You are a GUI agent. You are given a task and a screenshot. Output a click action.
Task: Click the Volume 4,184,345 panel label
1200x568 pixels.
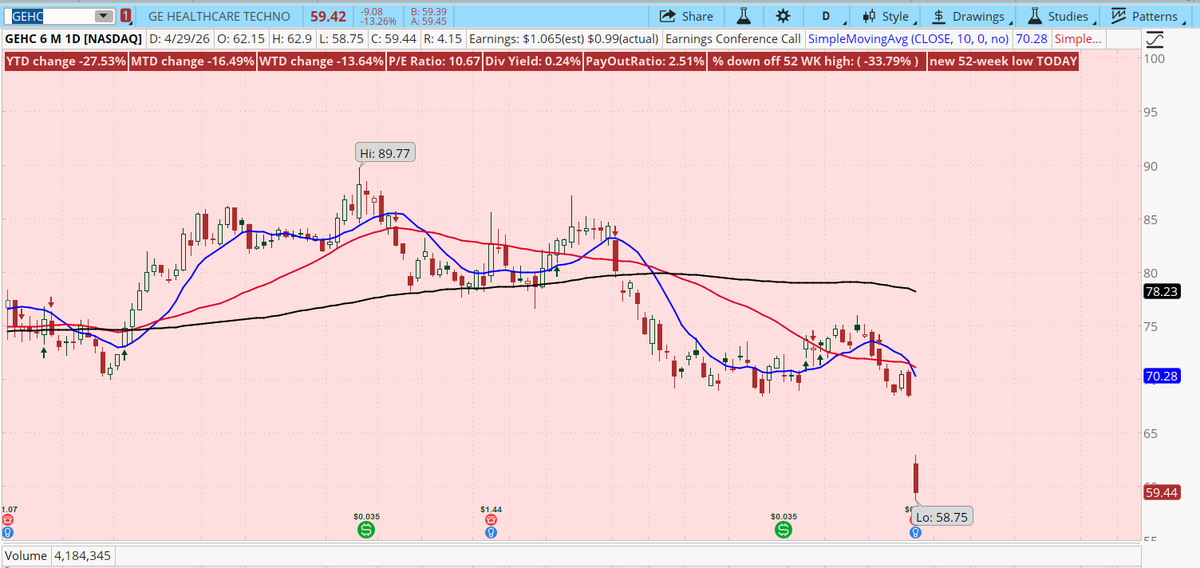tap(58, 555)
